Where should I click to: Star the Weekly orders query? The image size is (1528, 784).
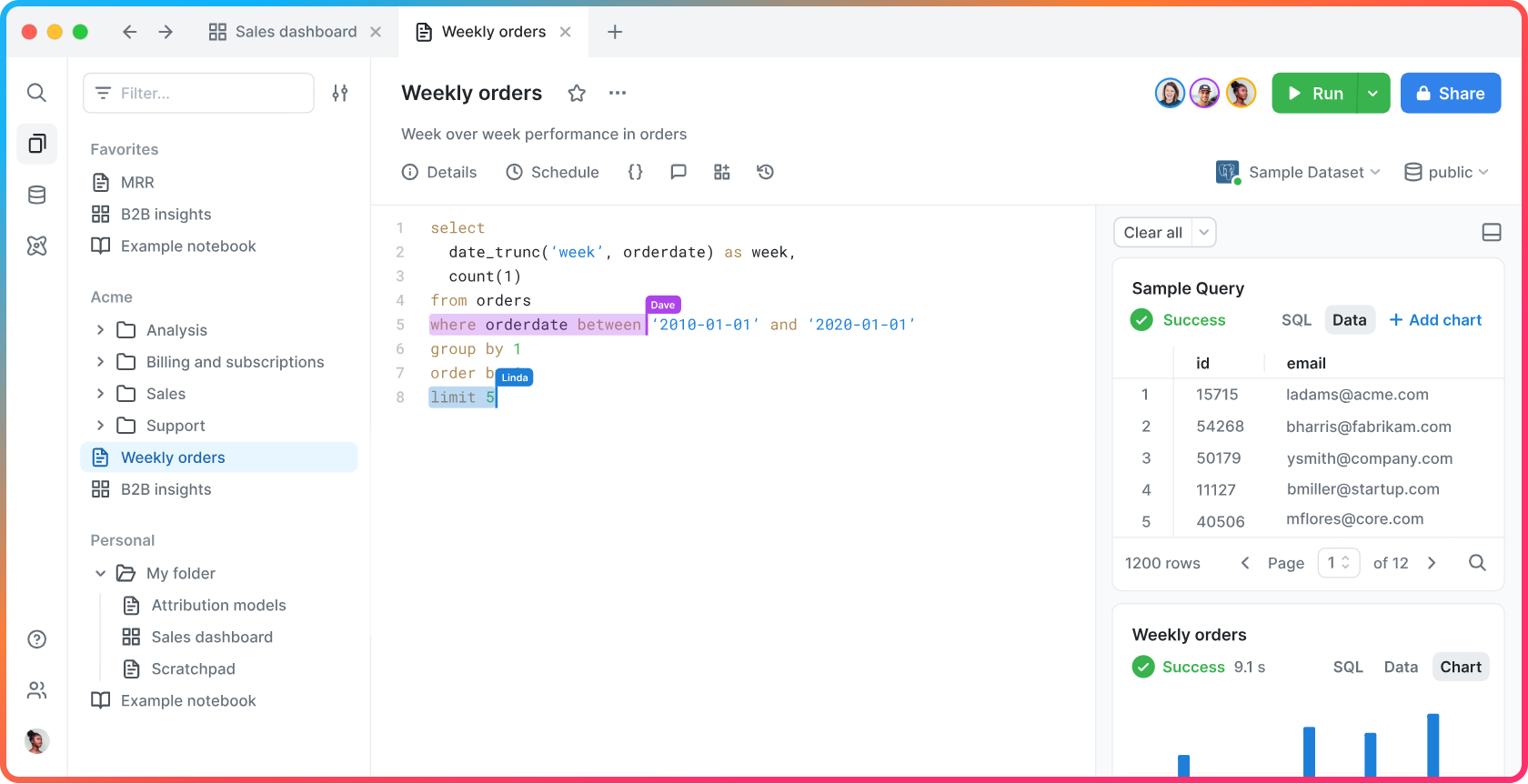click(577, 93)
